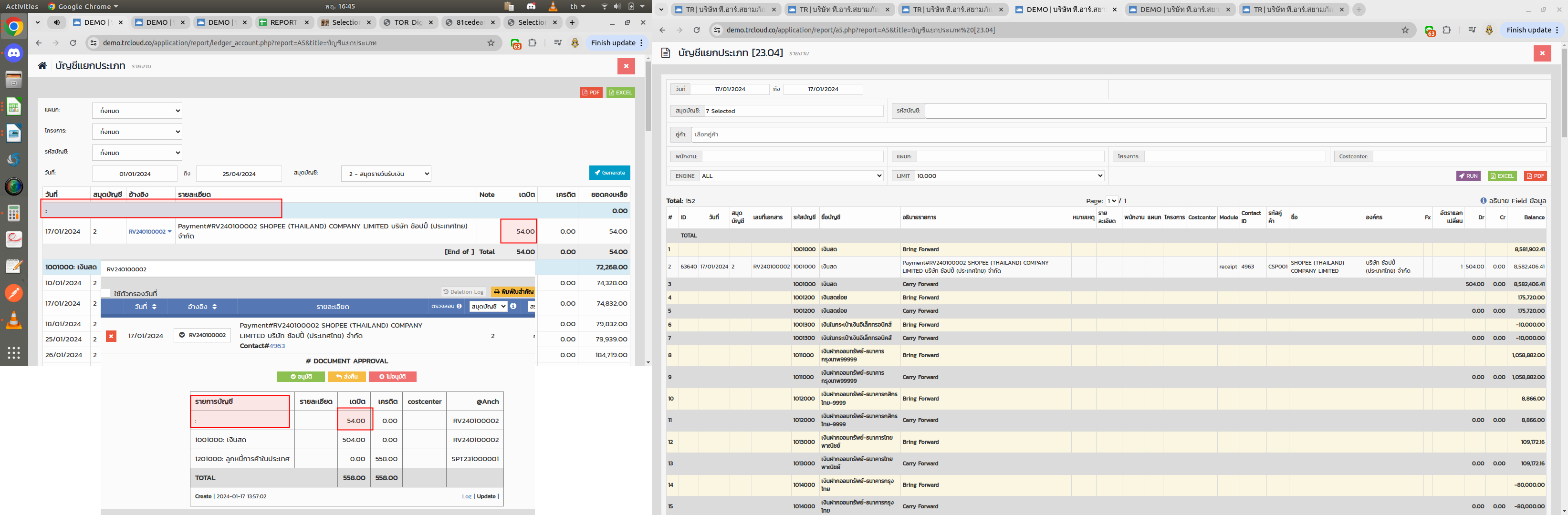The image size is (1568, 515).
Task: Open media control icon in left window
Action: pos(557,42)
